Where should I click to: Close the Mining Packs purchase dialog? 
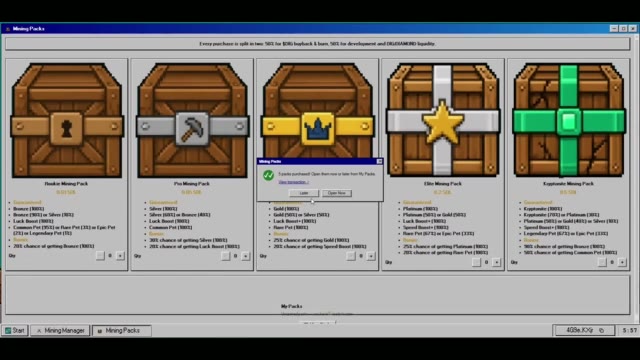pyautogui.click(x=379, y=162)
